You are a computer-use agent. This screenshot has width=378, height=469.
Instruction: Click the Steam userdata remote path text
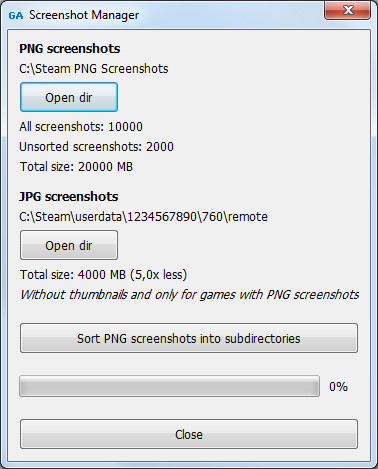143,217
